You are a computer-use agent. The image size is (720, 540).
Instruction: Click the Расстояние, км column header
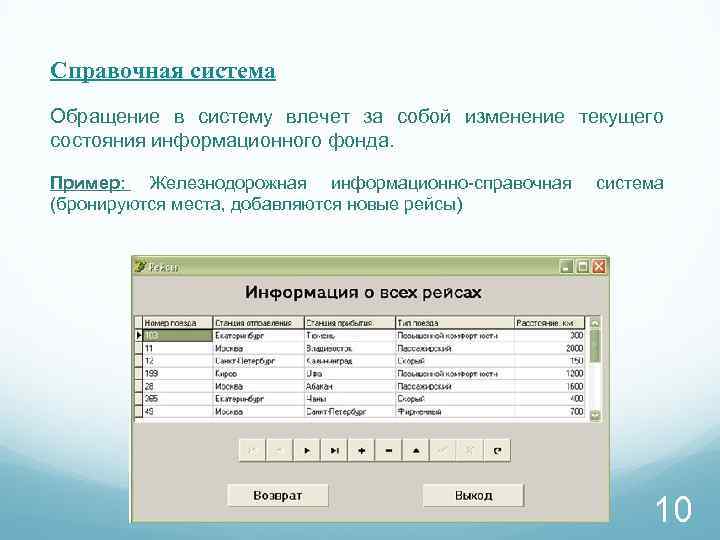point(549,323)
